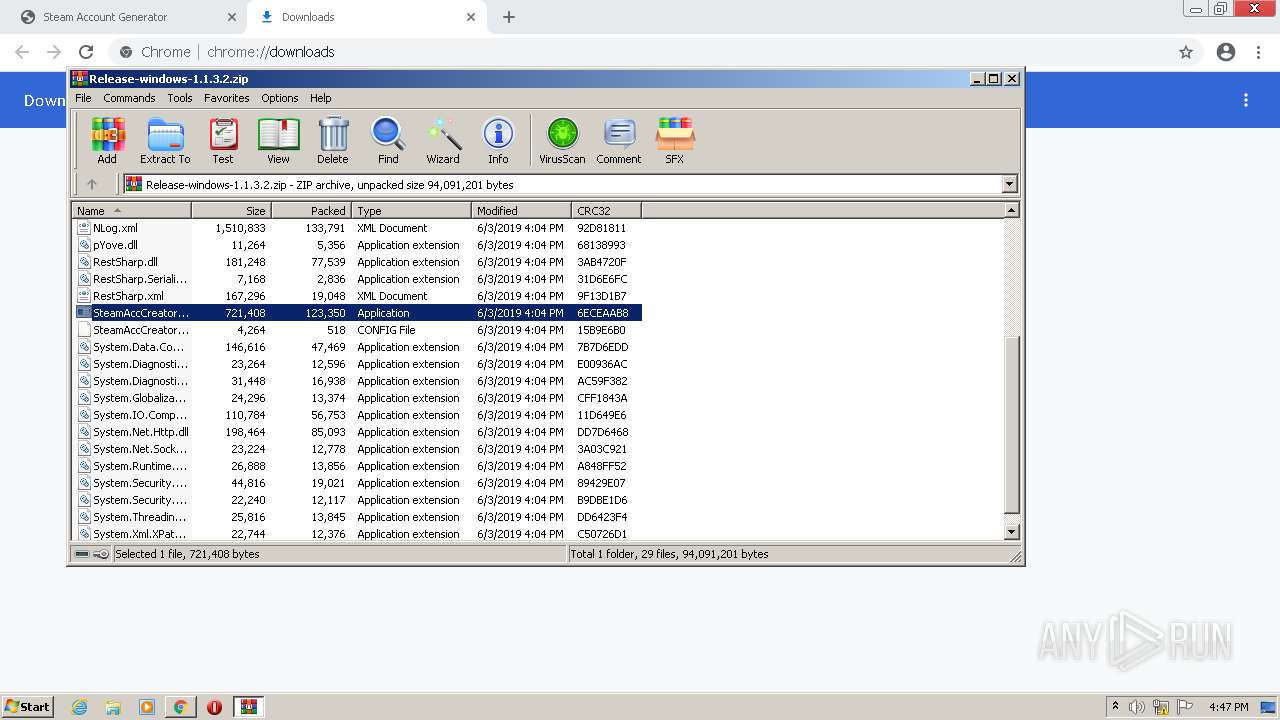The height and width of the screenshot is (720, 1280).
Task: Close the Downloads tab
Action: tap(471, 17)
